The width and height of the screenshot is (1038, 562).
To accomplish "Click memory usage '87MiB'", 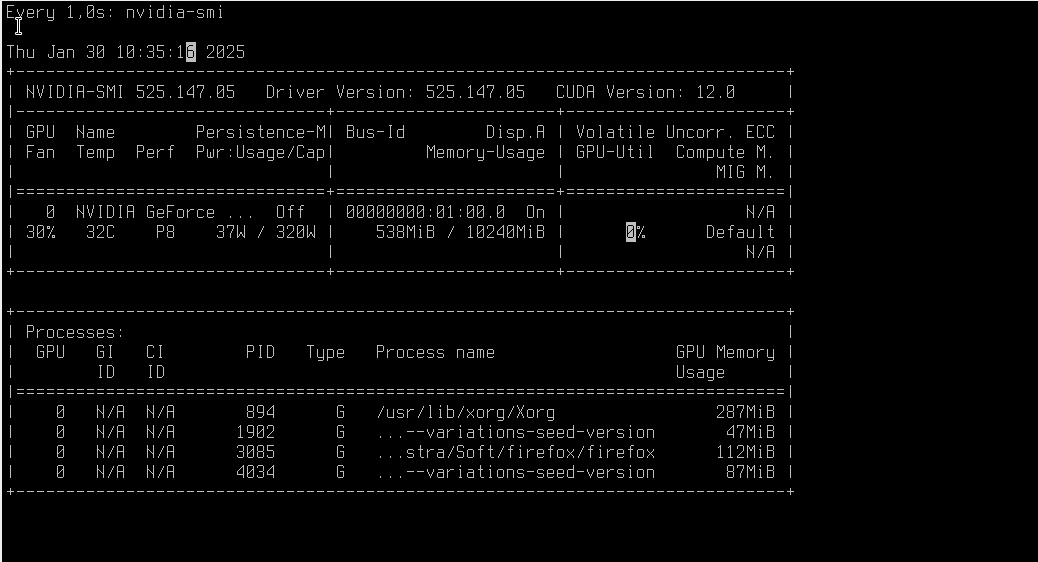I will tap(750, 472).
